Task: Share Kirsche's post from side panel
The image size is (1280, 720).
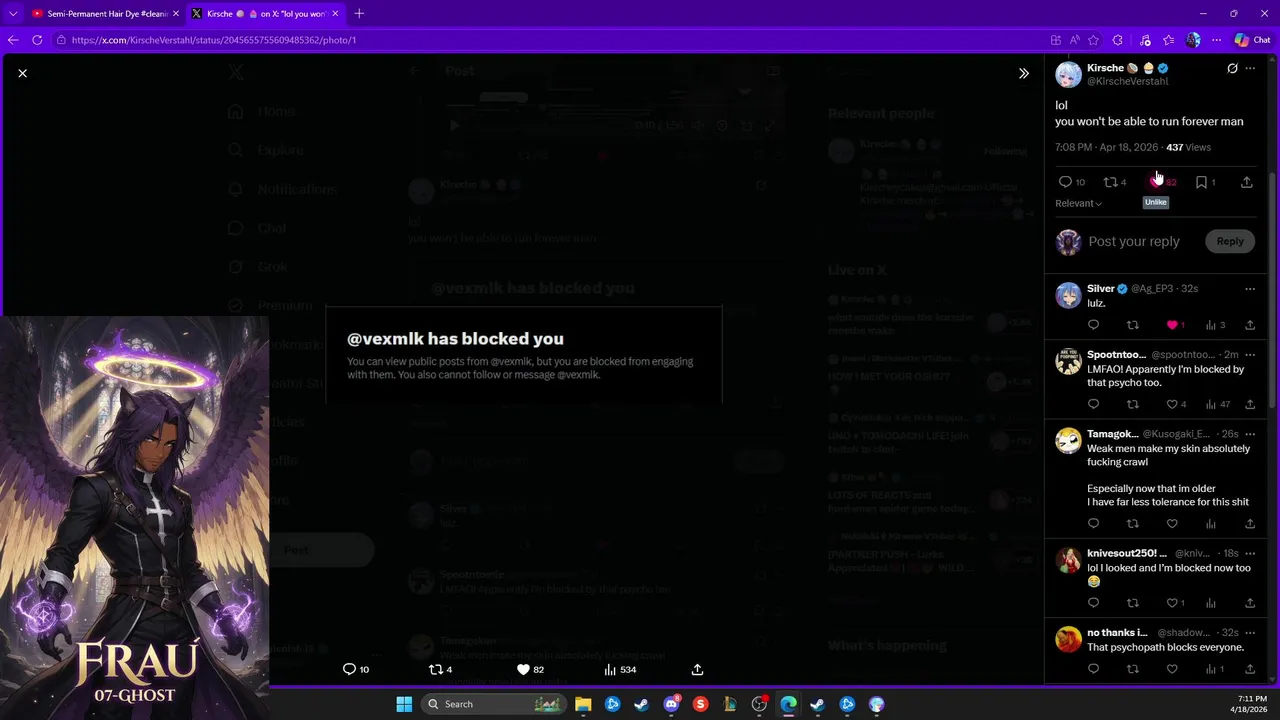Action: pos(1246,182)
